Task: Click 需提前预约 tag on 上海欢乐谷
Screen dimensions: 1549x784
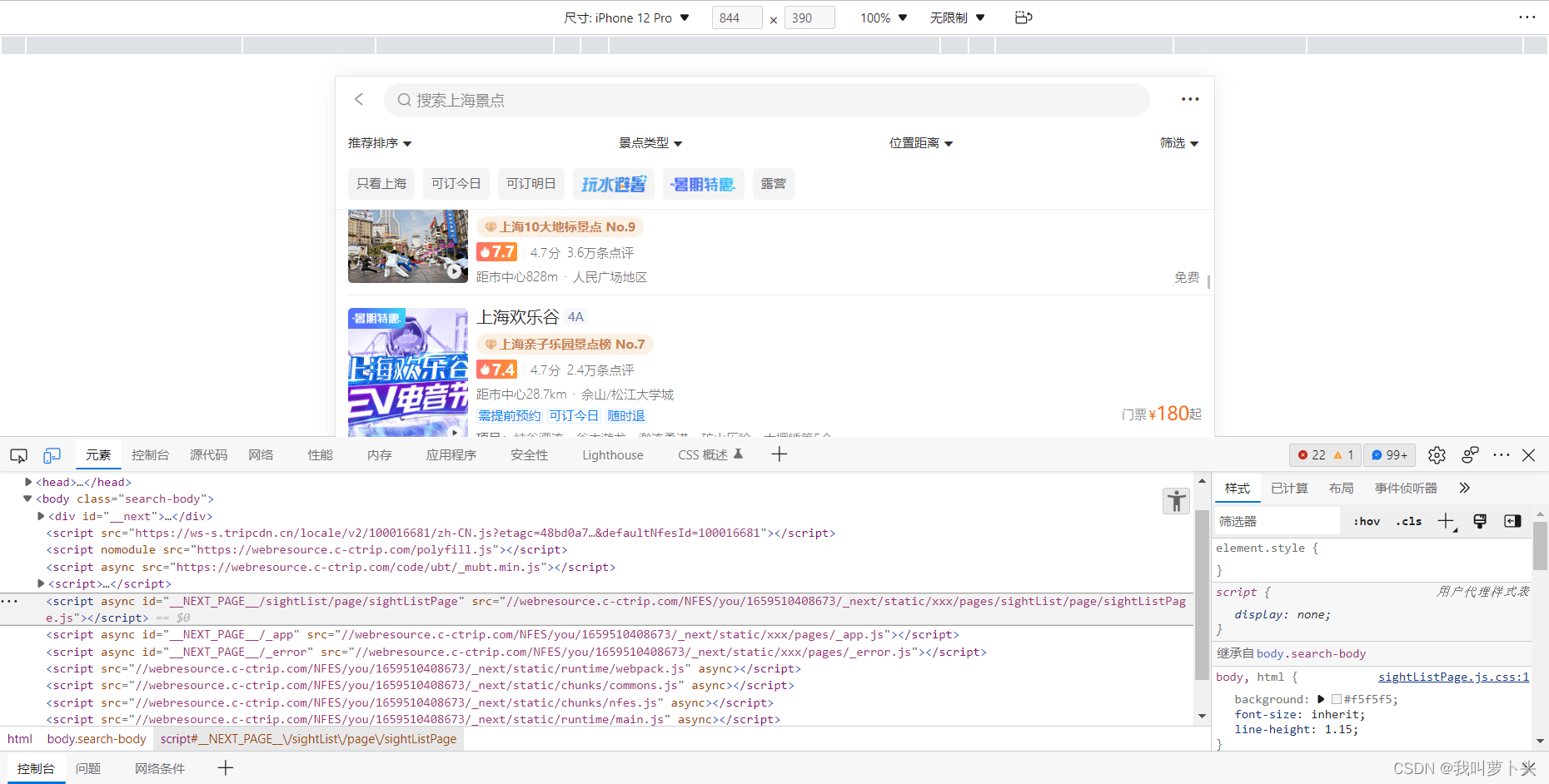Action: [509, 415]
